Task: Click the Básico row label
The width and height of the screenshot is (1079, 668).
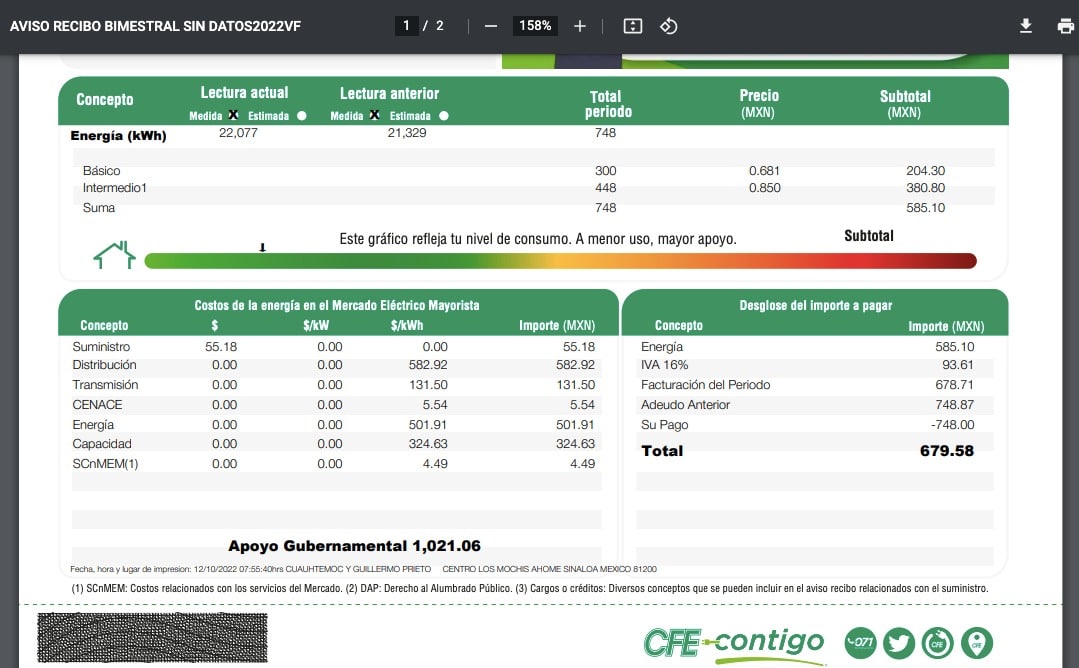Action: (x=101, y=171)
